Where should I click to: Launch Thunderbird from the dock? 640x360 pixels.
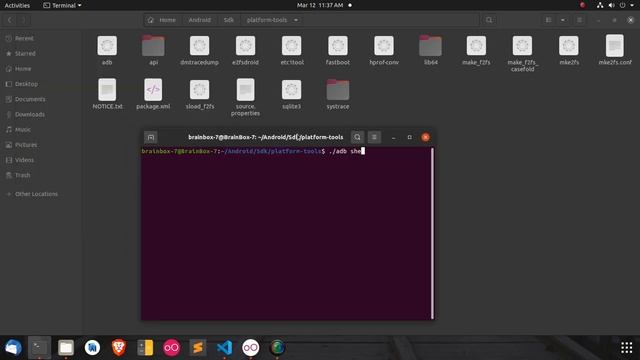click(13, 348)
